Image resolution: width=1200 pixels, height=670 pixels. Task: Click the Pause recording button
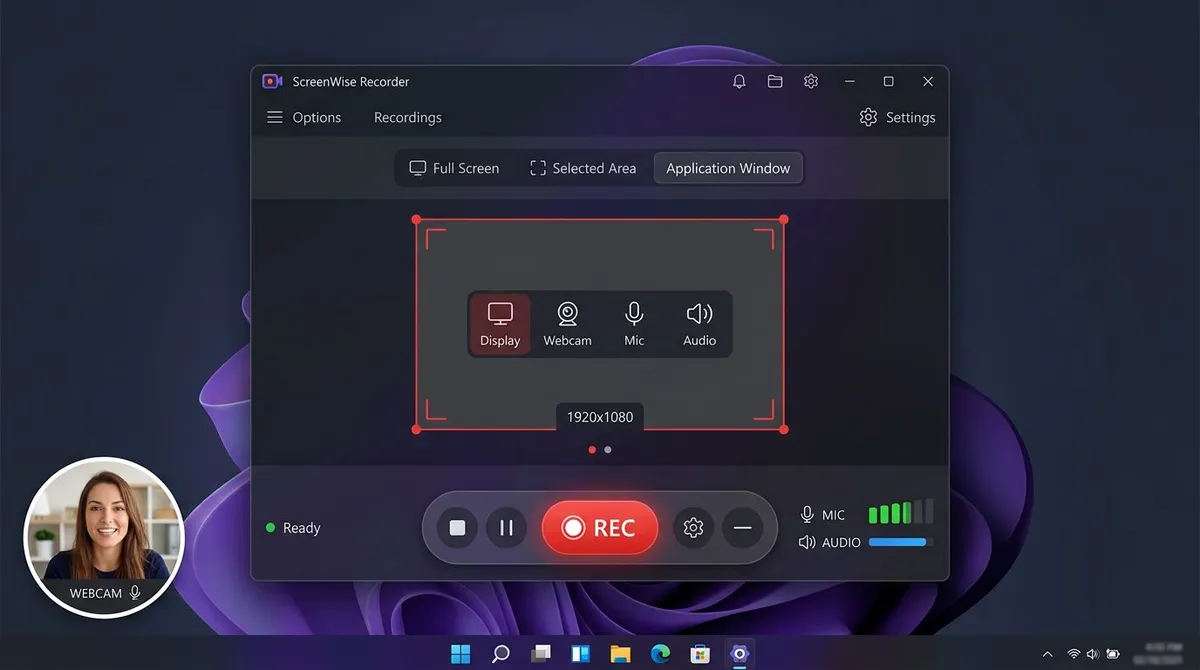(507, 528)
